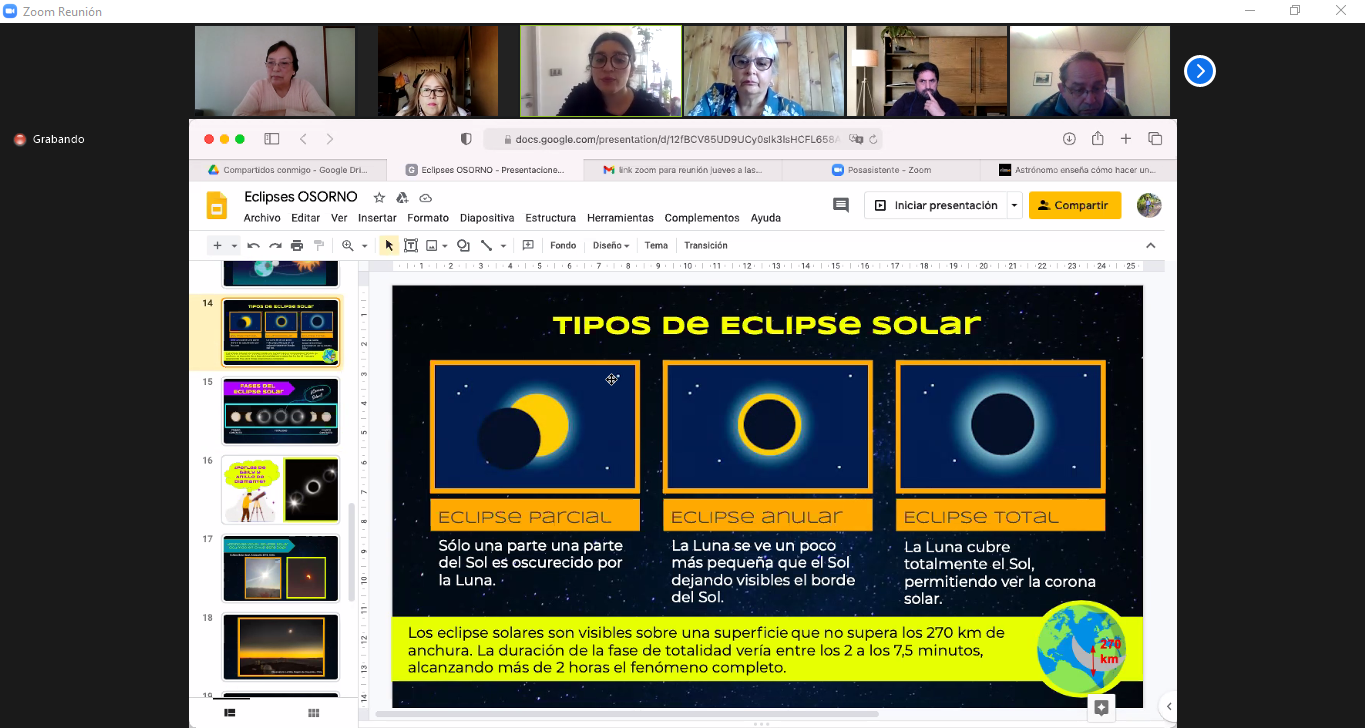
Task: Switch to filmstrip view at bottom left
Action: [x=230, y=712]
